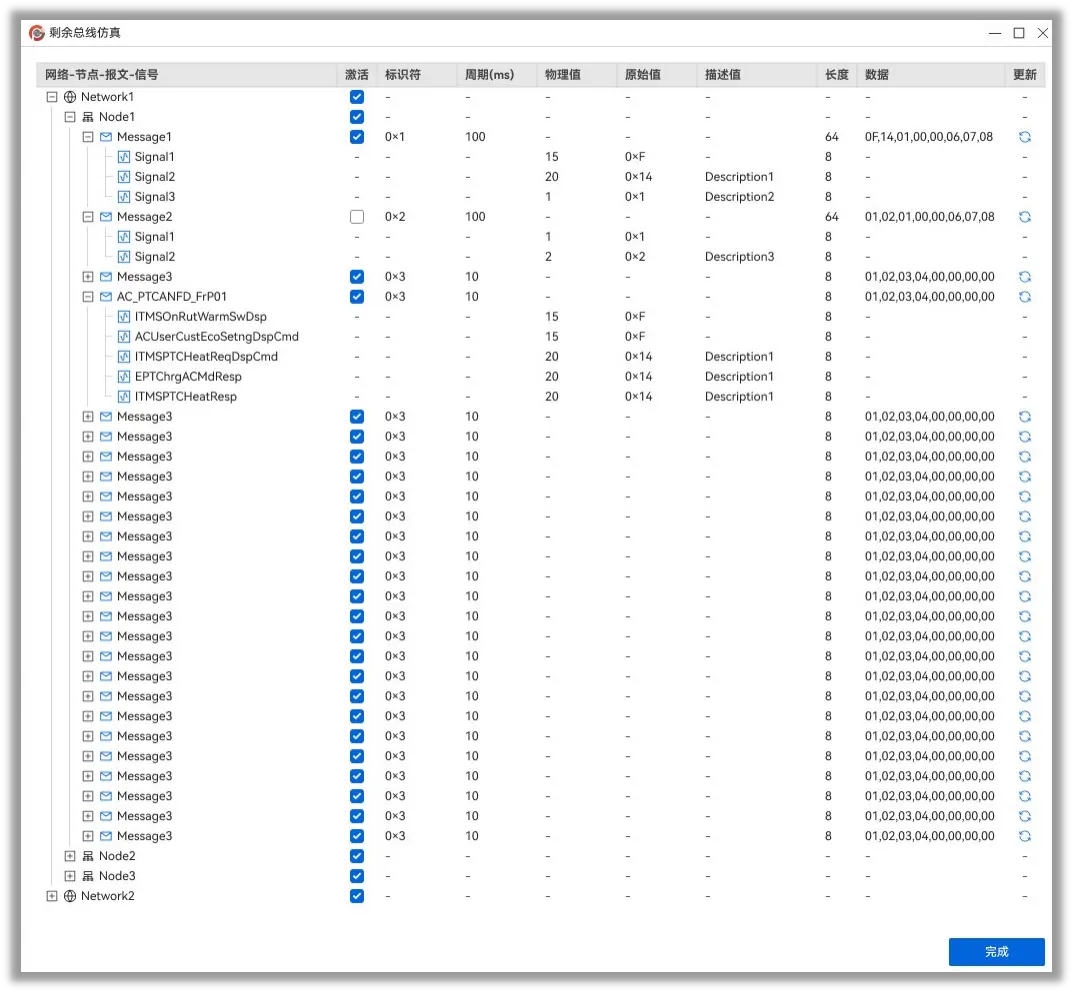Click the 长度 column header

[x=837, y=75]
